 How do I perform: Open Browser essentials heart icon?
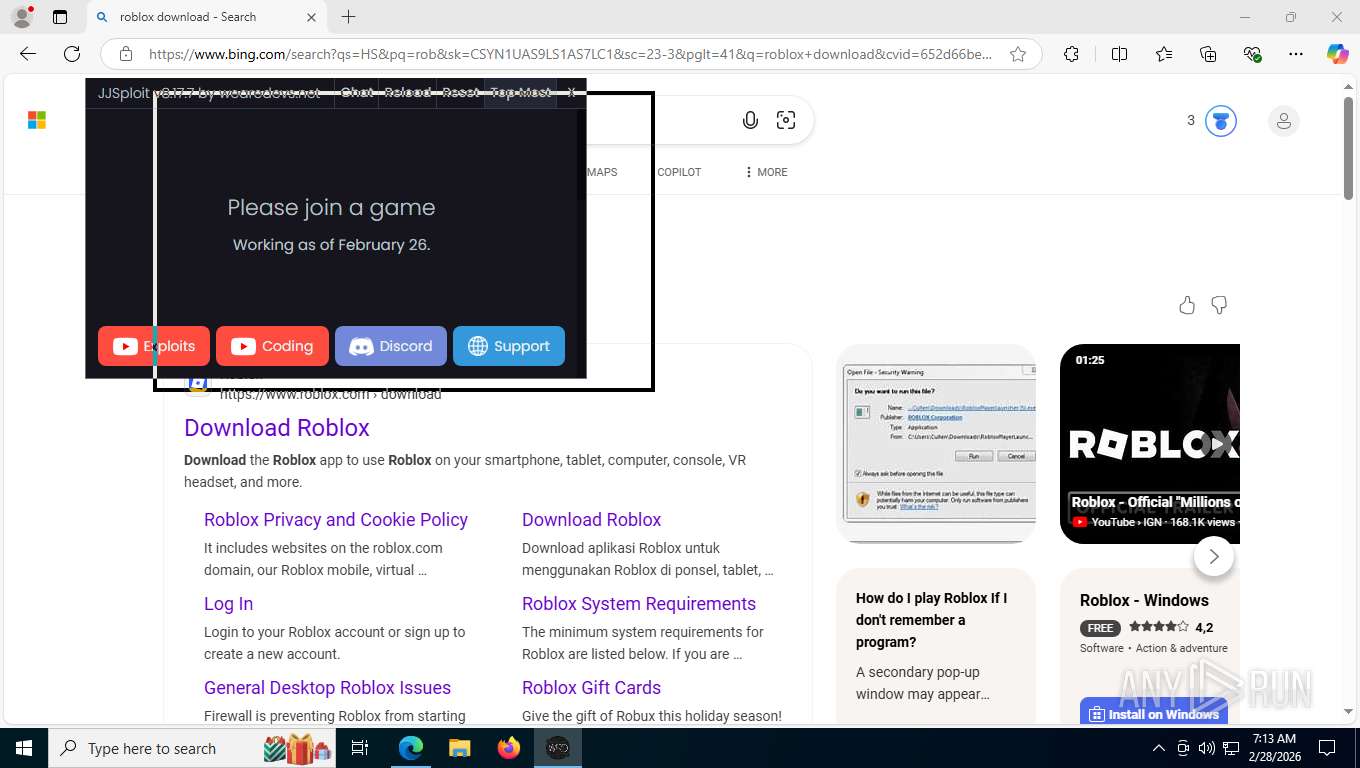click(x=1252, y=54)
